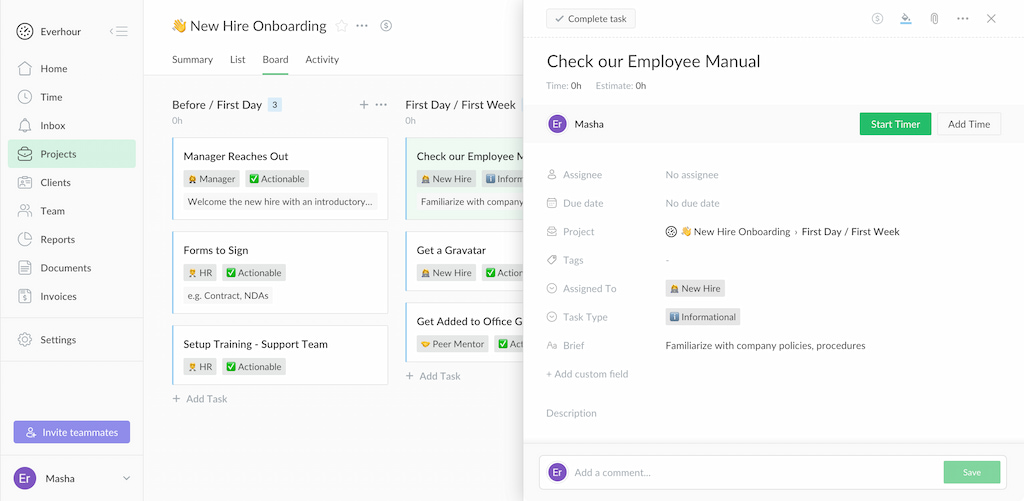Open task more options menu
Screen dimensions: 1024x501
[963, 19]
